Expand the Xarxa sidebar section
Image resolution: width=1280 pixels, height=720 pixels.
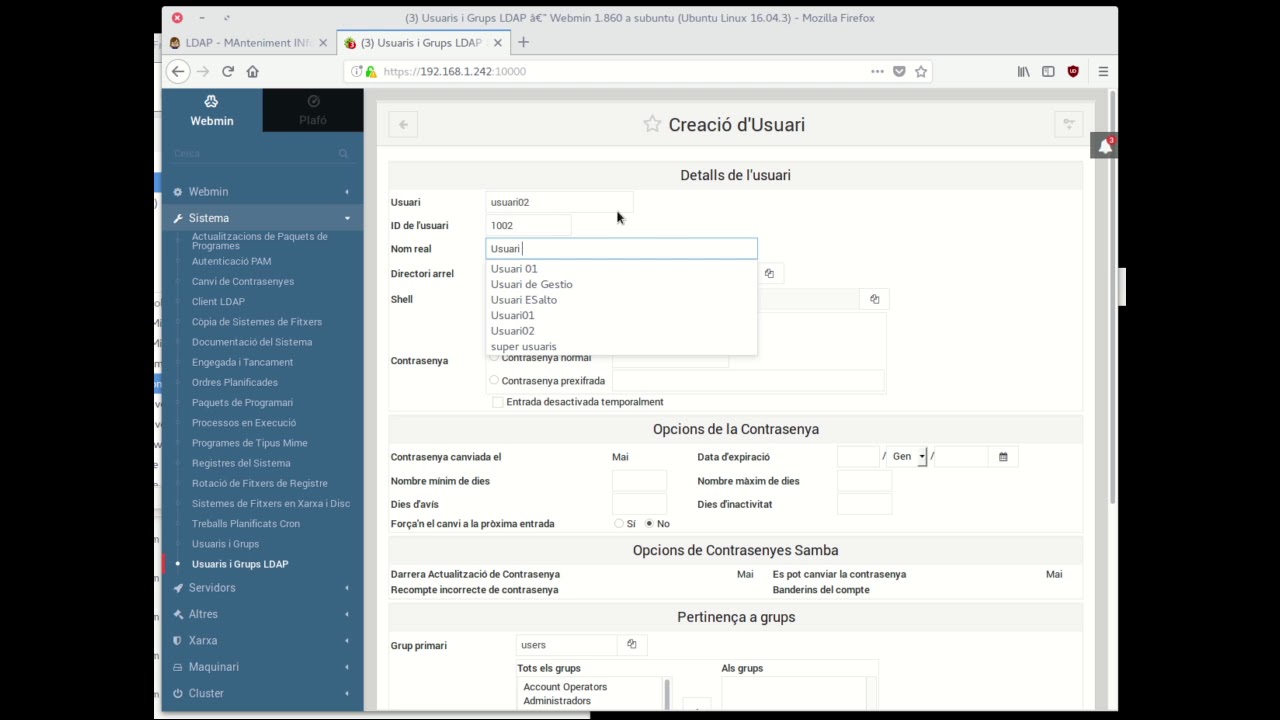tap(263, 640)
